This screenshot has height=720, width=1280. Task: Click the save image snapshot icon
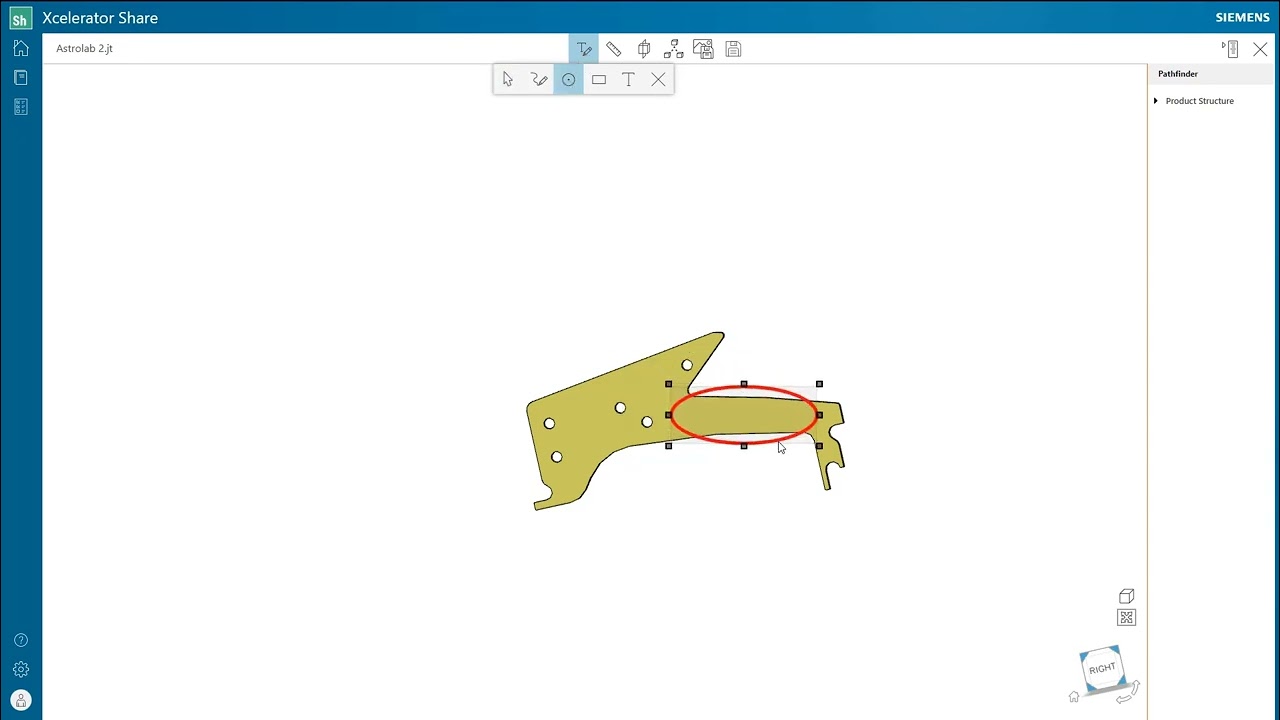point(703,49)
